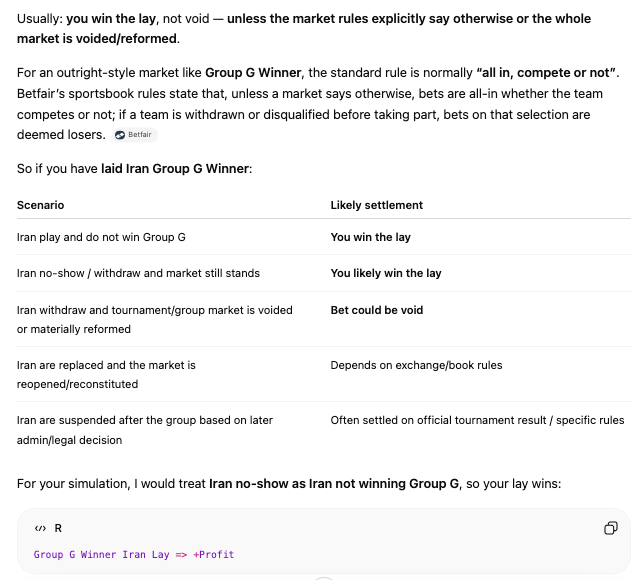
Task: Select the 'You likely win the lay' cell
Action: (386, 273)
